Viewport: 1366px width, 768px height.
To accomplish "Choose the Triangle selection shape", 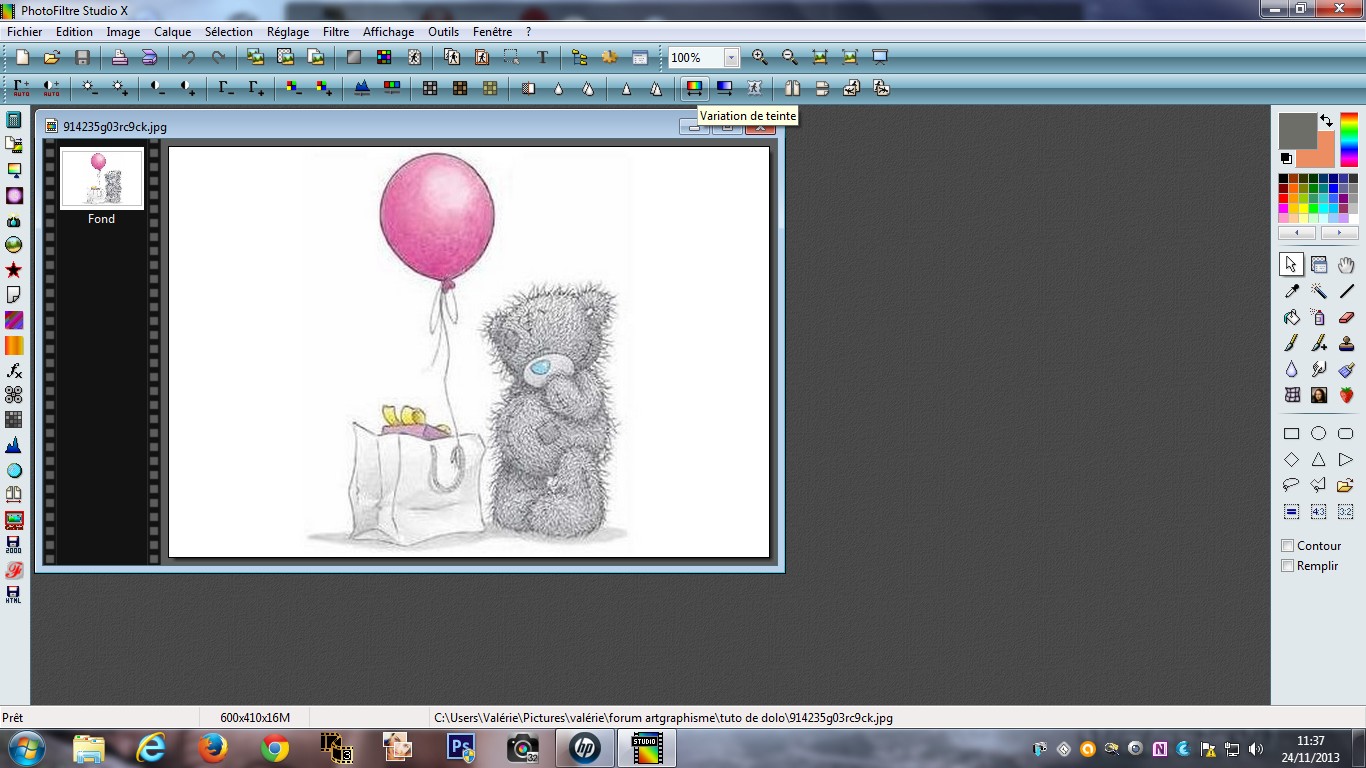I will [x=1319, y=460].
